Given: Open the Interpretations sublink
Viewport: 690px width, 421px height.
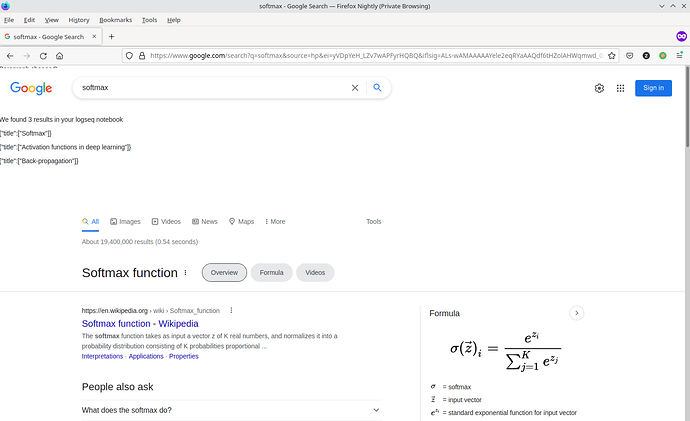Looking at the screenshot, I should coord(102,356).
